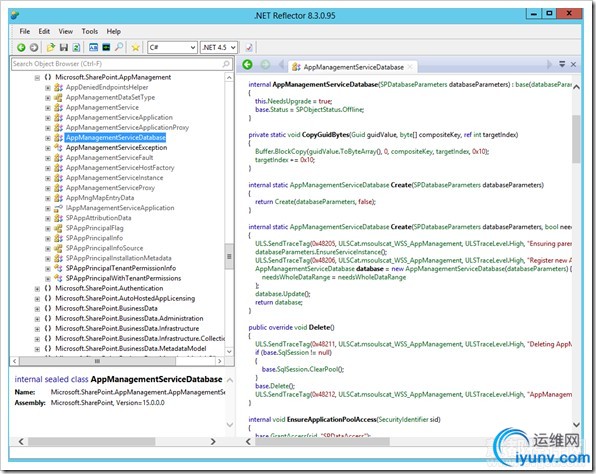This screenshot has width=596, height=474.
Task: Click the Save floppy disk icon
Action: tap(64, 48)
